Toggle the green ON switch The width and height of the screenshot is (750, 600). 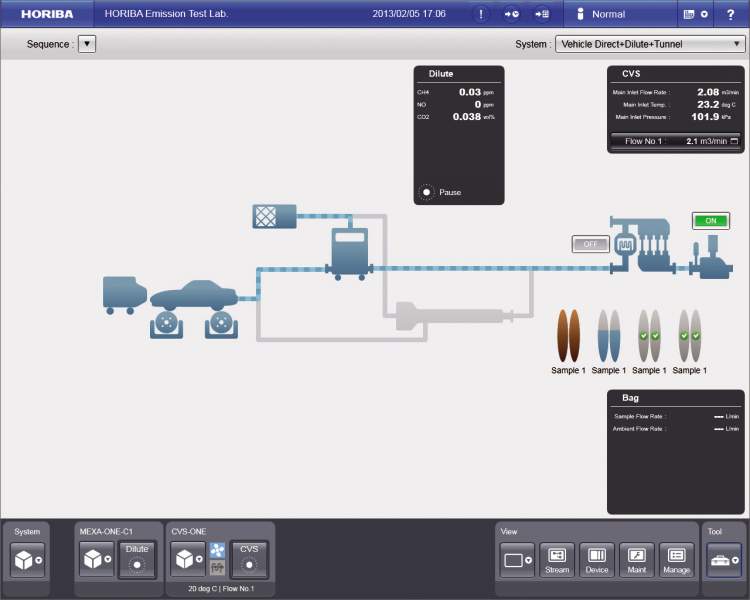pyautogui.click(x=710, y=221)
